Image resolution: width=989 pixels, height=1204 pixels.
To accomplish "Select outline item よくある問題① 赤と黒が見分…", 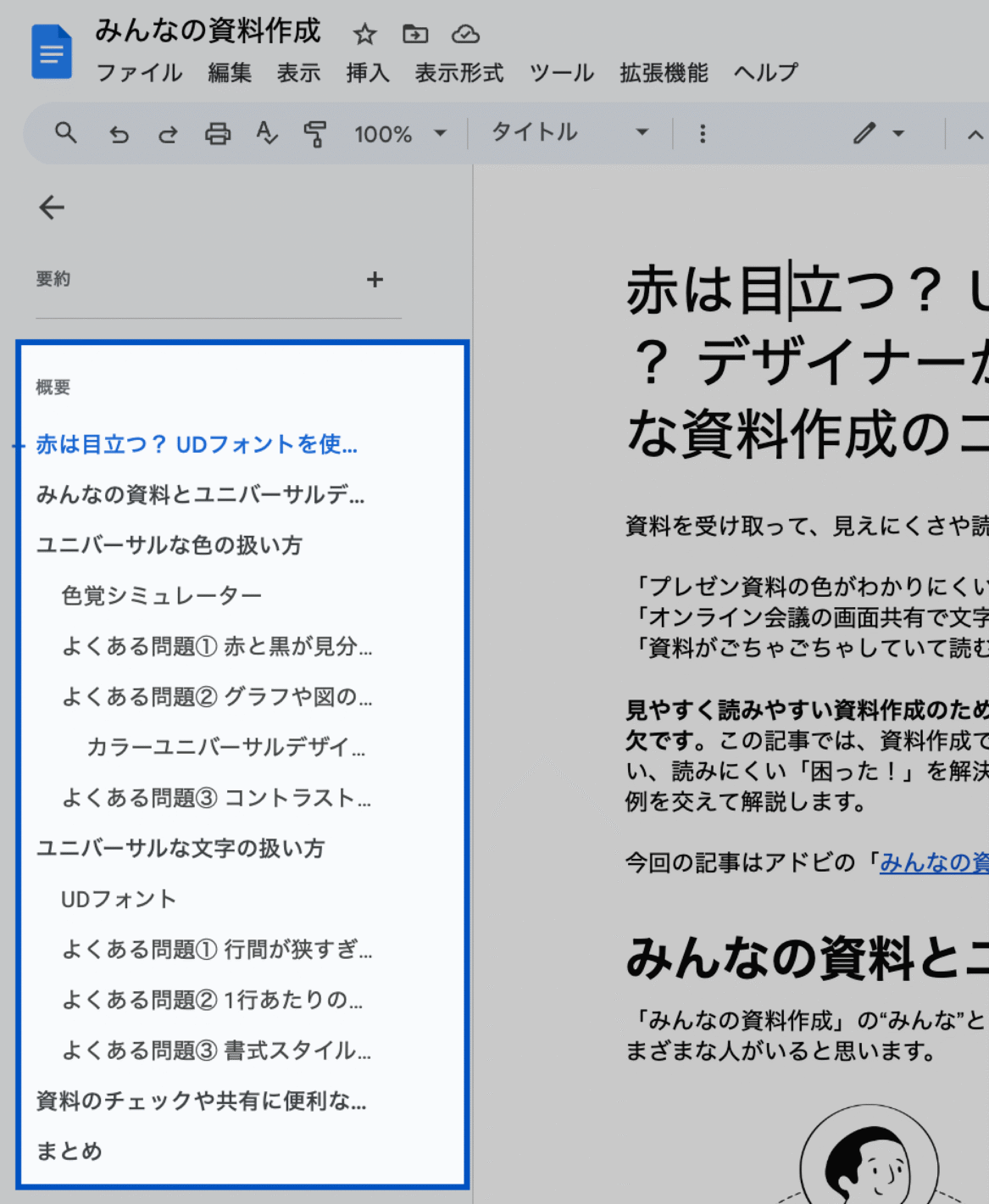I will [x=217, y=646].
